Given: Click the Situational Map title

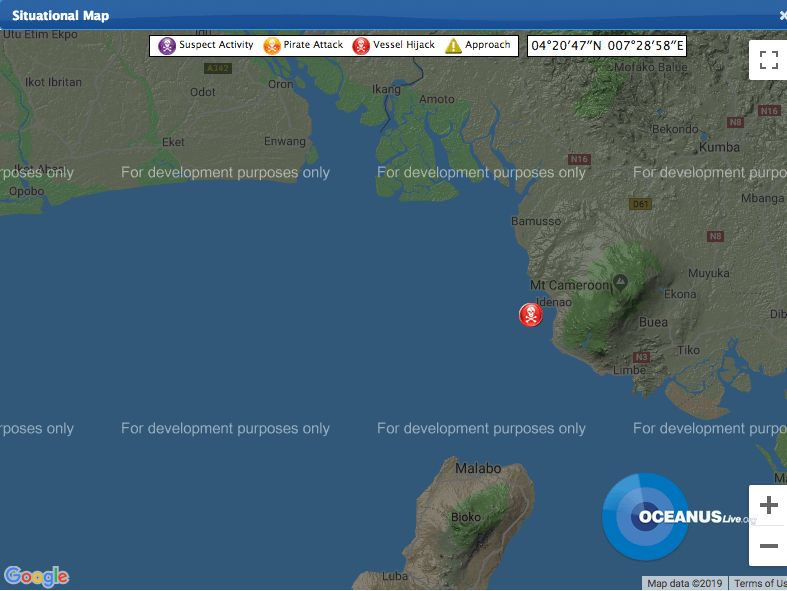Looking at the screenshot, I should tap(60, 16).
